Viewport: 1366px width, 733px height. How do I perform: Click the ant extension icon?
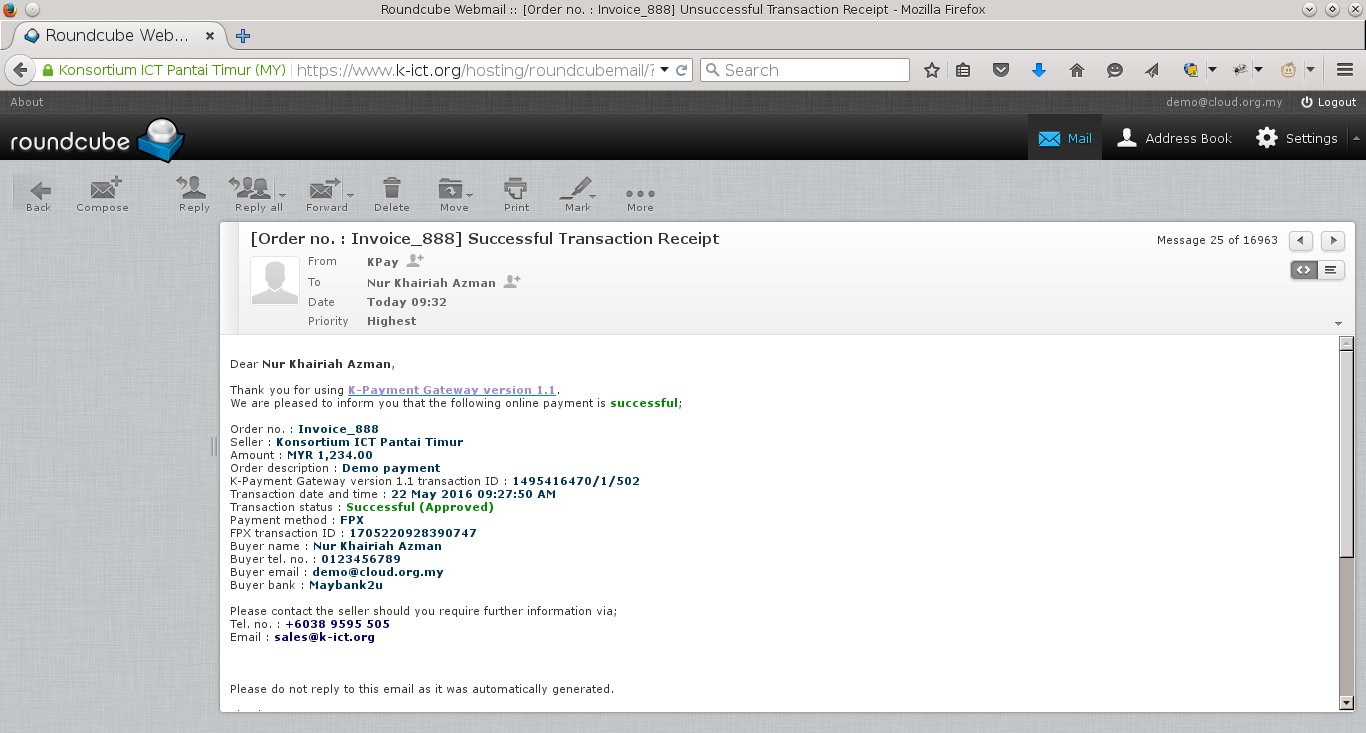click(x=1240, y=70)
